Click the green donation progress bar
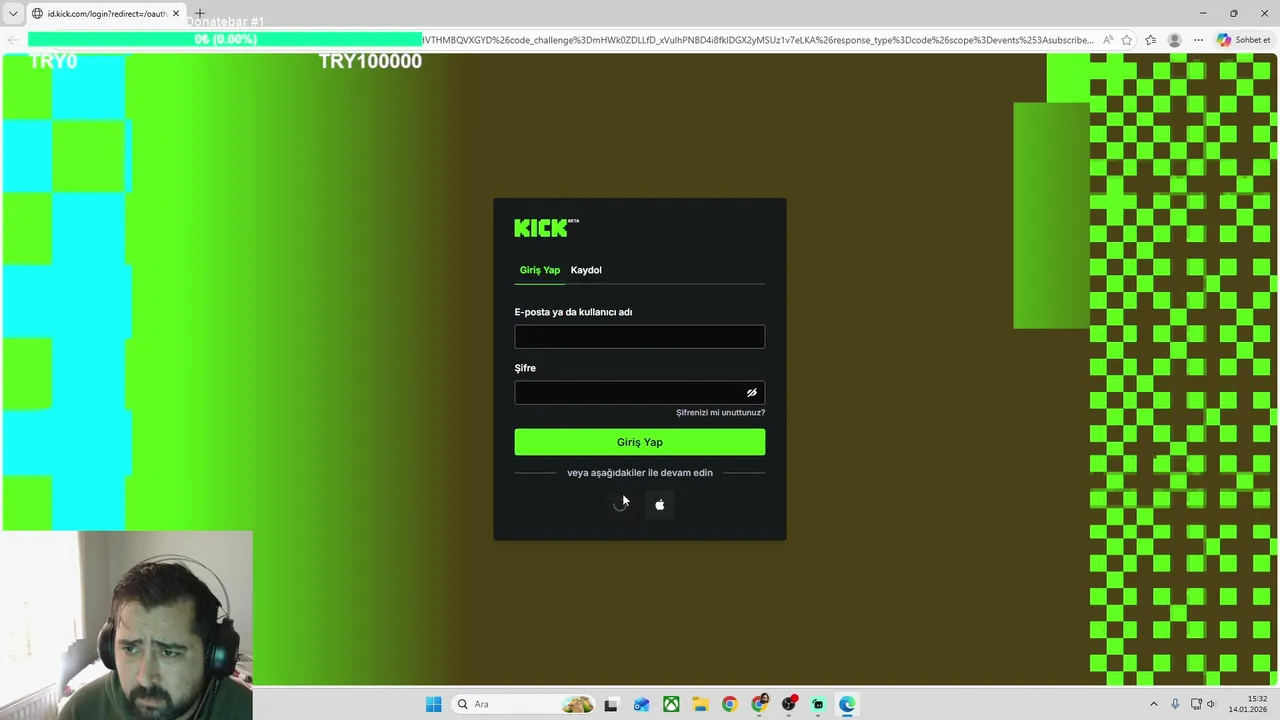The height and width of the screenshot is (720, 1280). tap(225, 39)
